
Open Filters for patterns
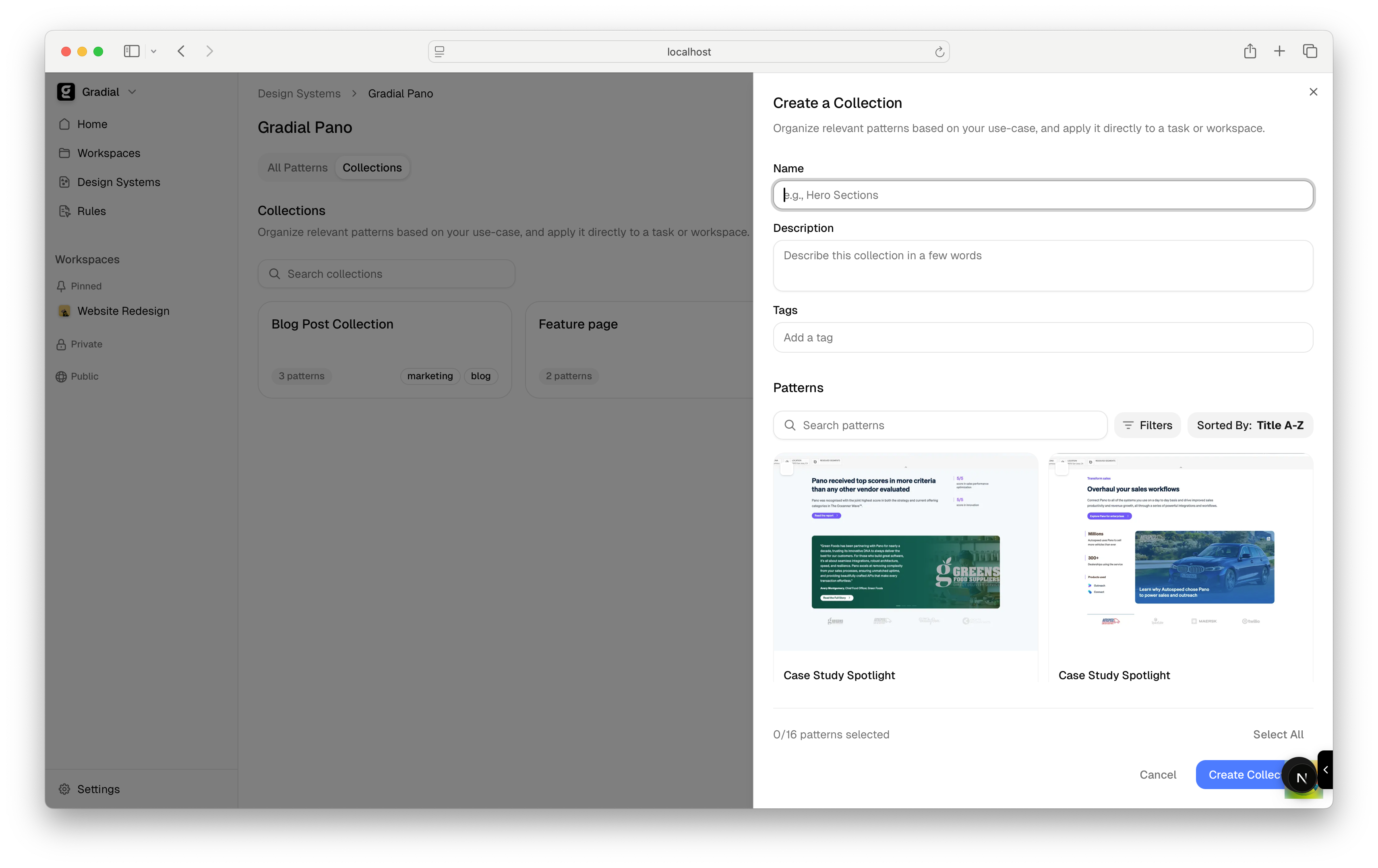tap(1147, 425)
